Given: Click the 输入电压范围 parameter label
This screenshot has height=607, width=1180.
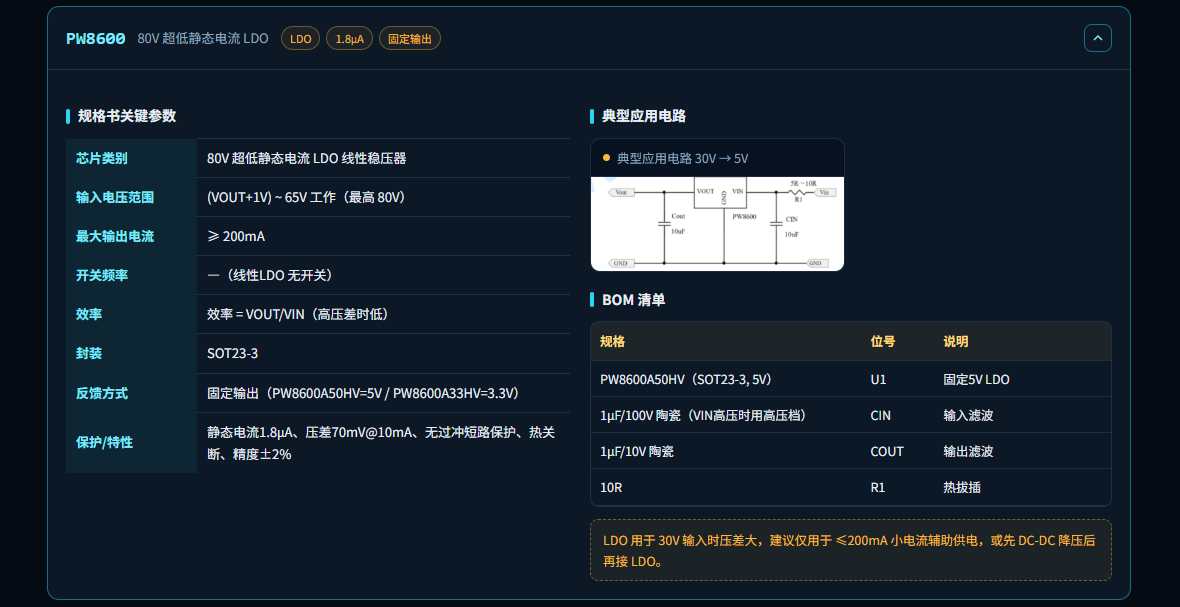Looking at the screenshot, I should pos(115,197).
